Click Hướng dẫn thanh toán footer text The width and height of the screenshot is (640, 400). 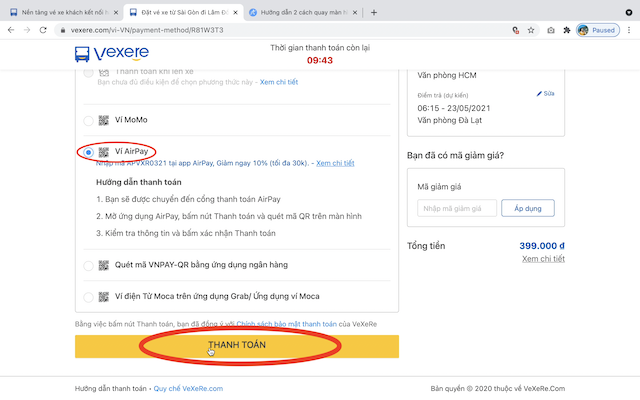(x=110, y=389)
